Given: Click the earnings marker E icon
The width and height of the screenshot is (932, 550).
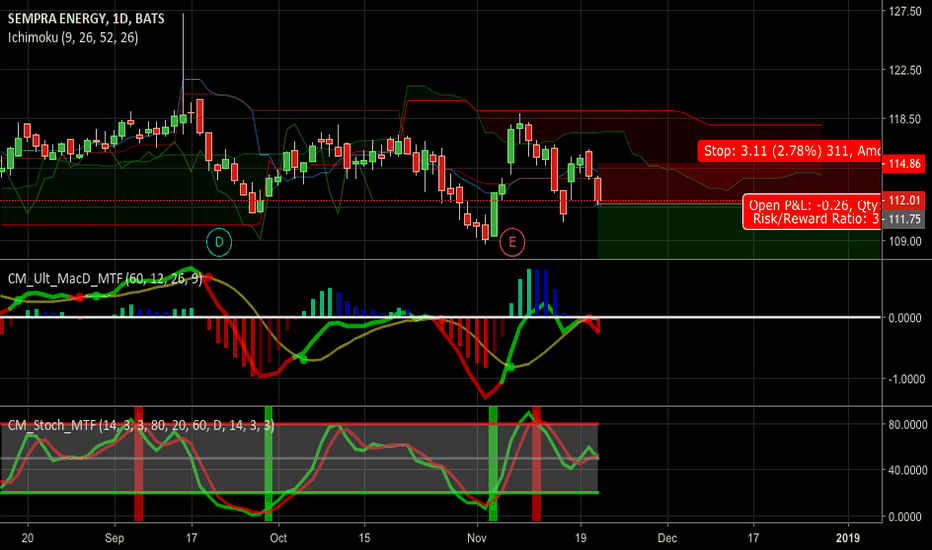Looking at the screenshot, I should pyautogui.click(x=512, y=243).
